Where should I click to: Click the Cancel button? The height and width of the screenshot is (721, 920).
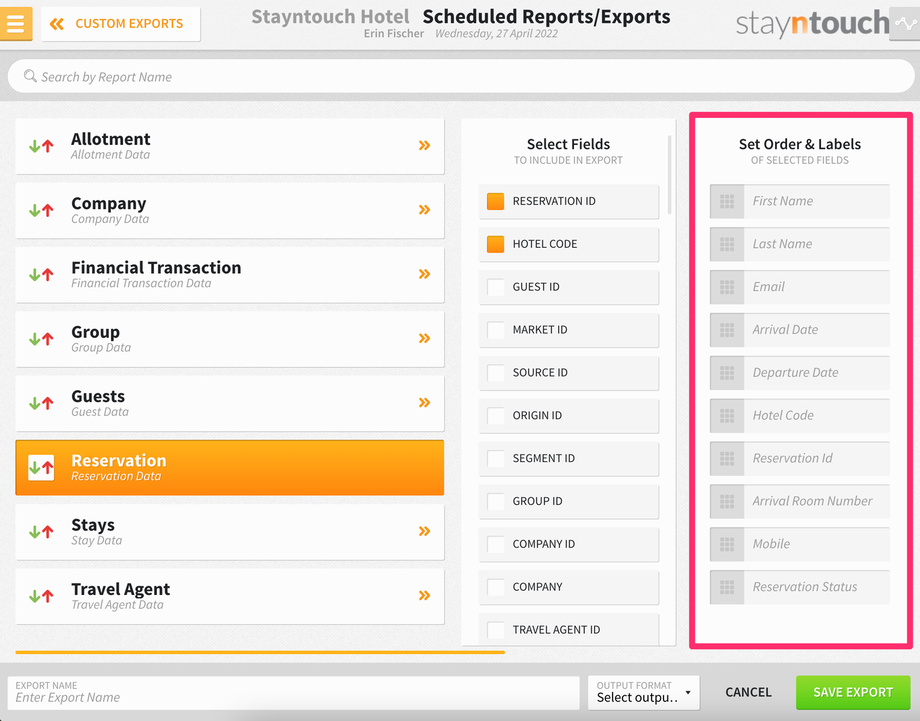748,693
